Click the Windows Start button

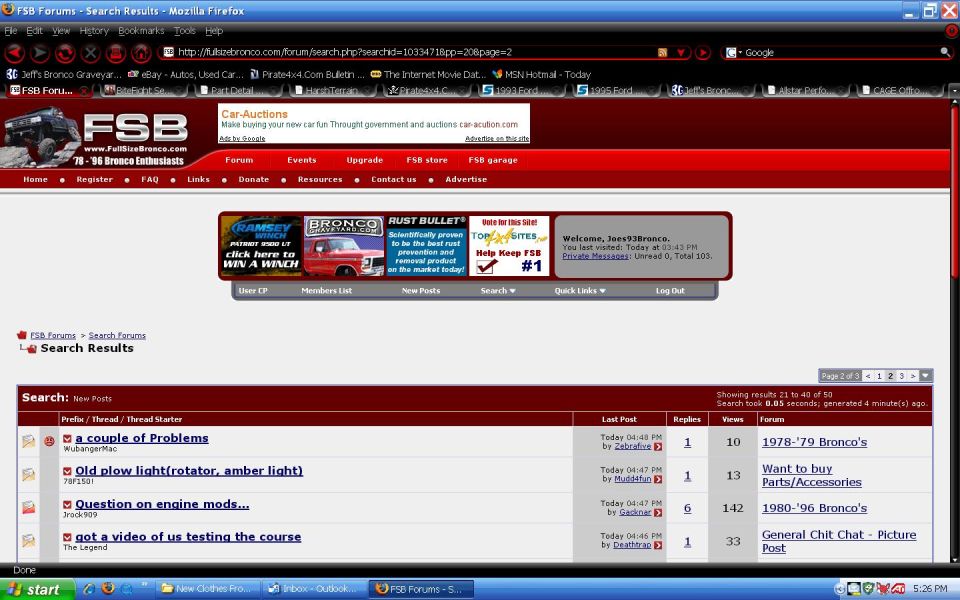coord(37,589)
